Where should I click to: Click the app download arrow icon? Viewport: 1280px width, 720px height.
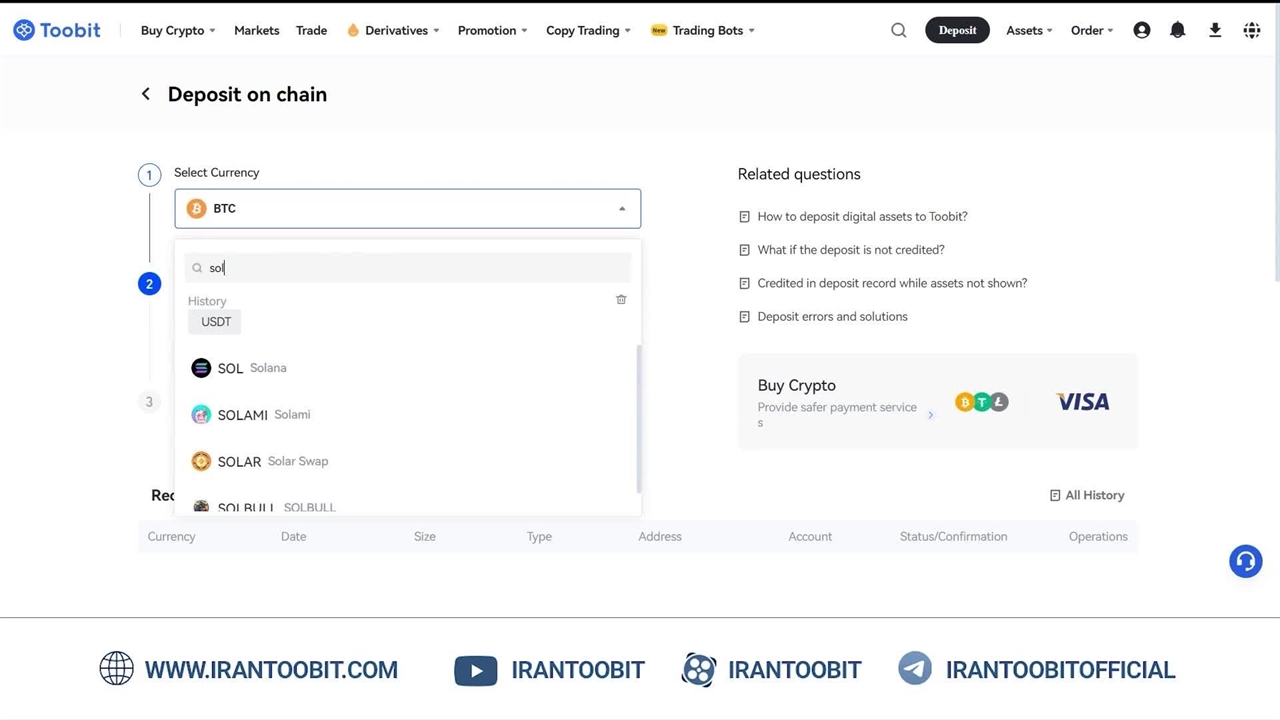(1214, 30)
